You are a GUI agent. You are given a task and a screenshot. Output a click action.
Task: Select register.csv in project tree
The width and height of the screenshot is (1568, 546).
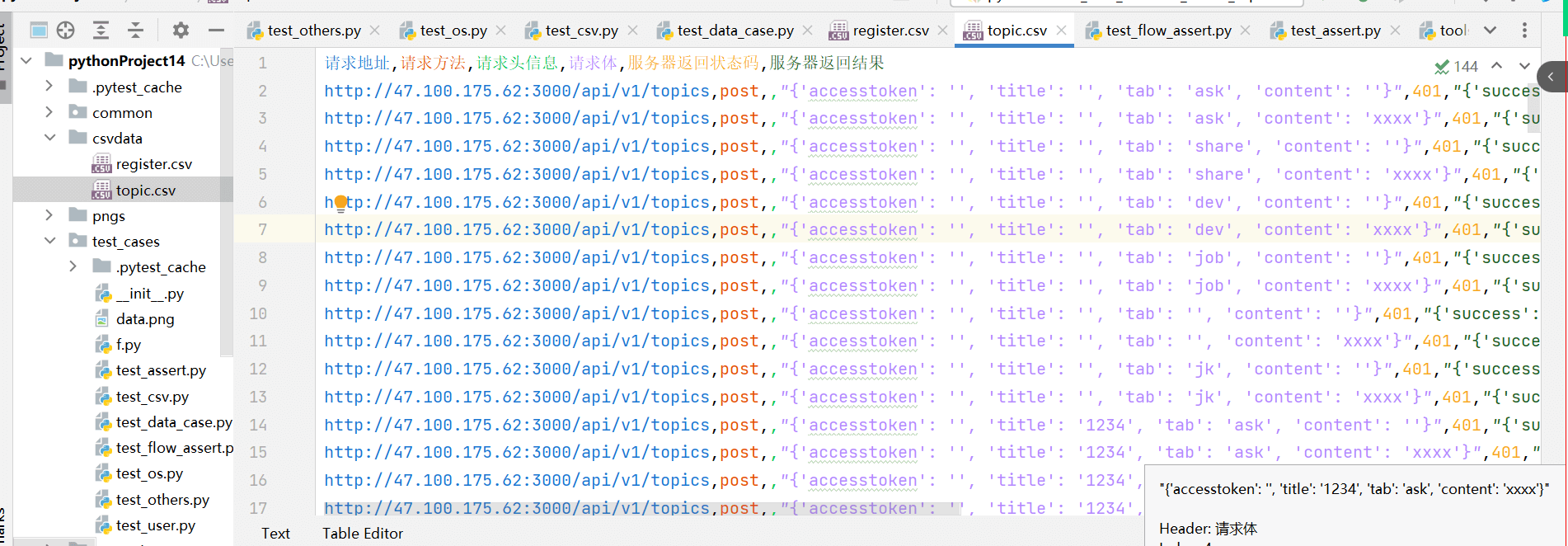click(x=153, y=164)
